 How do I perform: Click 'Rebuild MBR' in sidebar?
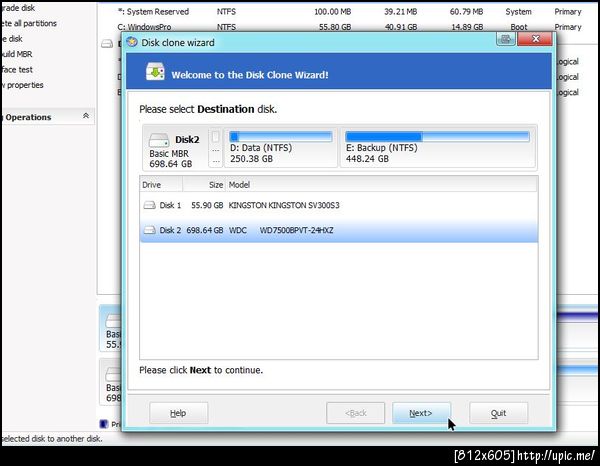(16, 54)
